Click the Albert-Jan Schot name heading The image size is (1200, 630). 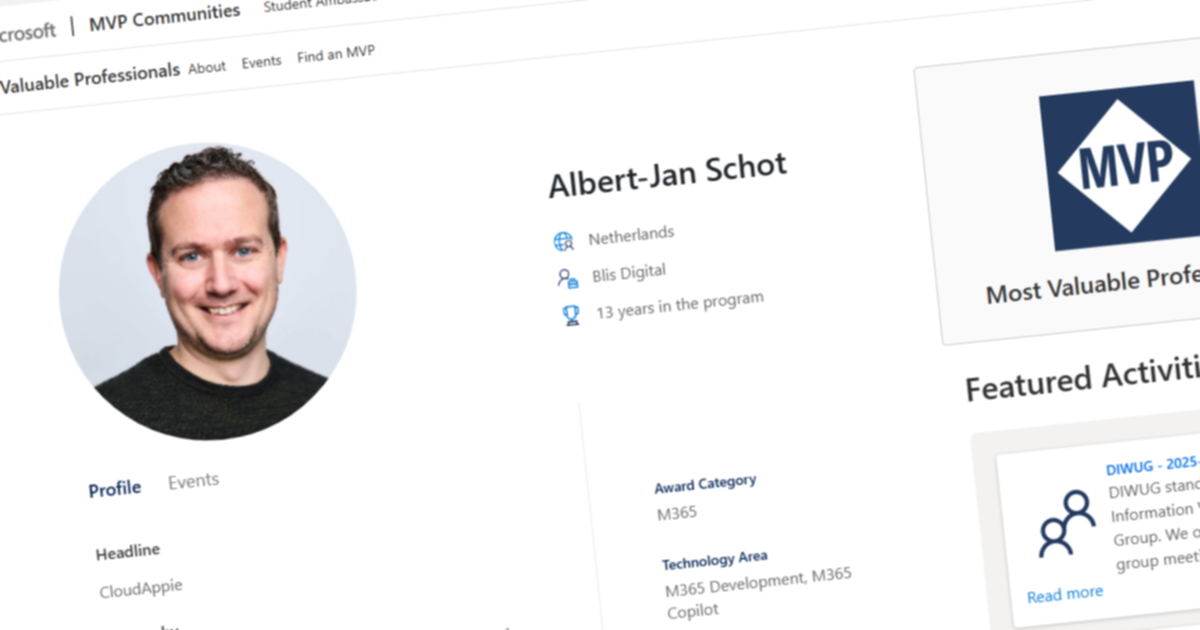667,176
